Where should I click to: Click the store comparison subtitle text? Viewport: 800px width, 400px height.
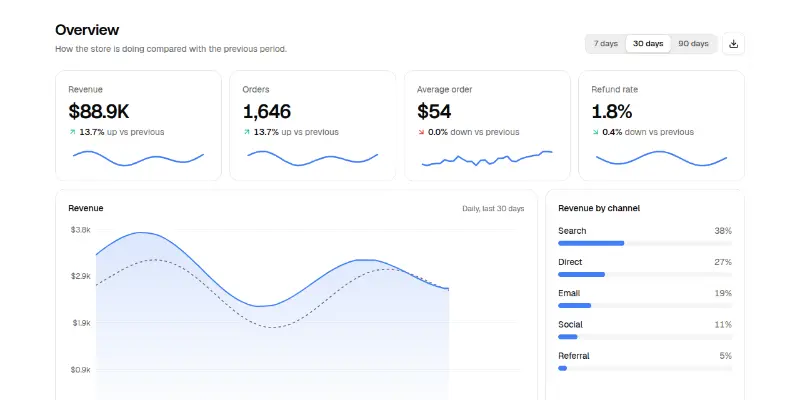coord(171,49)
